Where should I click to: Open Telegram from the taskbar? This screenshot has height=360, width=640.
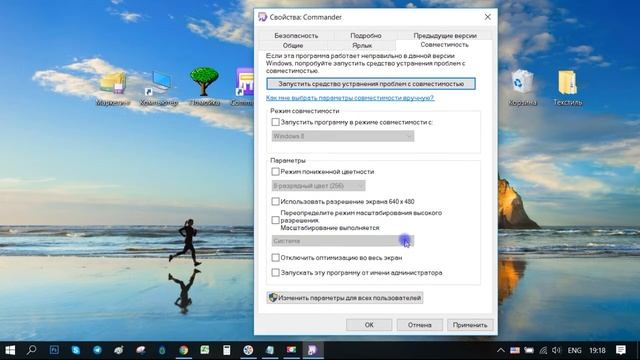[x=97, y=350]
